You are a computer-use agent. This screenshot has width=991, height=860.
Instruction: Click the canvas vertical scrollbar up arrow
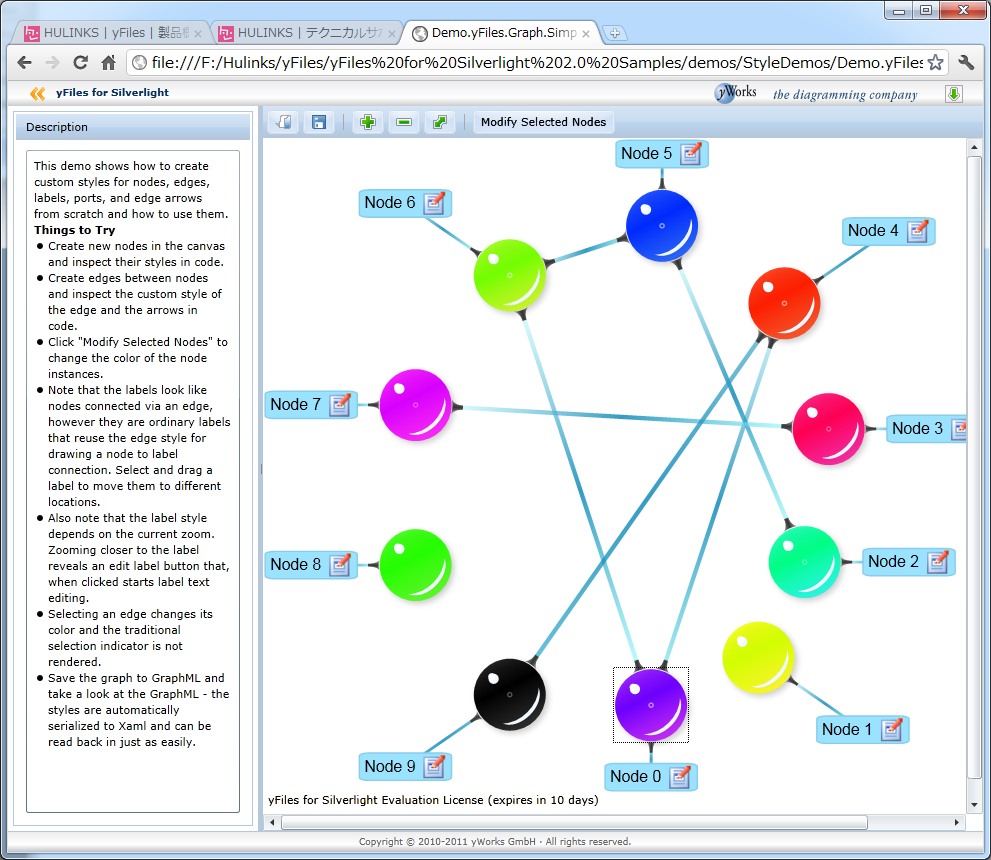[974, 147]
